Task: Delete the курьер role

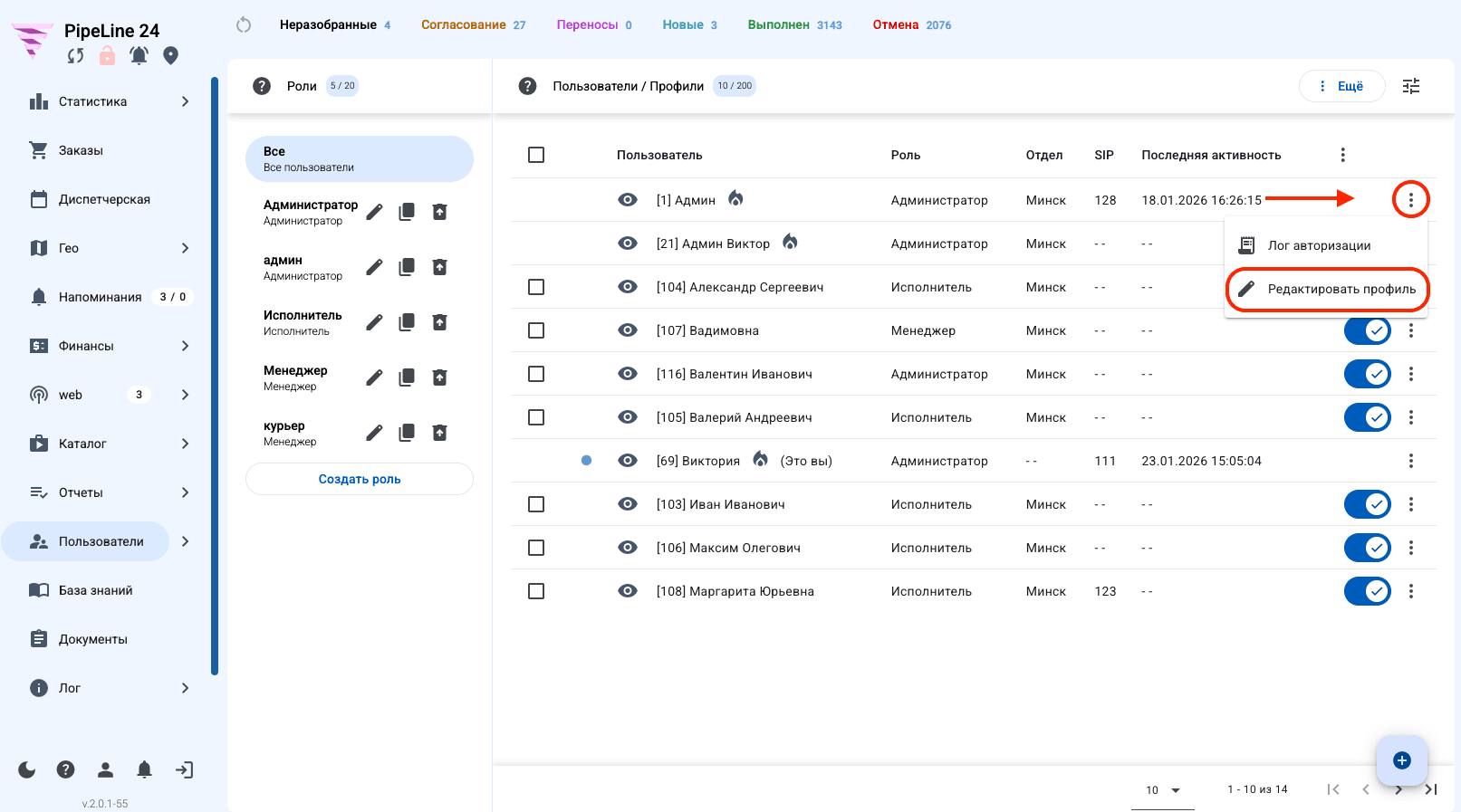Action: [439, 433]
